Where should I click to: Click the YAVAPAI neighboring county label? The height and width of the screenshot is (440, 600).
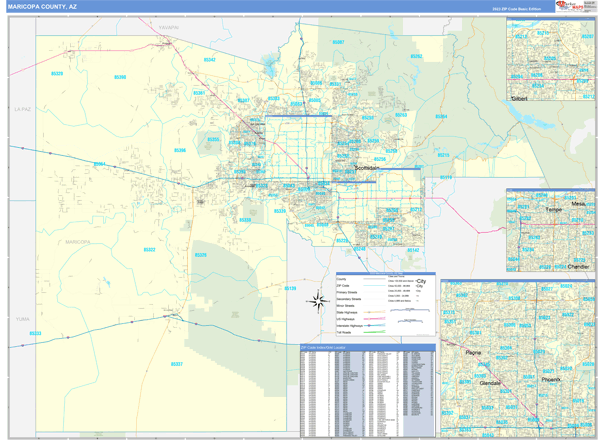[x=167, y=28]
